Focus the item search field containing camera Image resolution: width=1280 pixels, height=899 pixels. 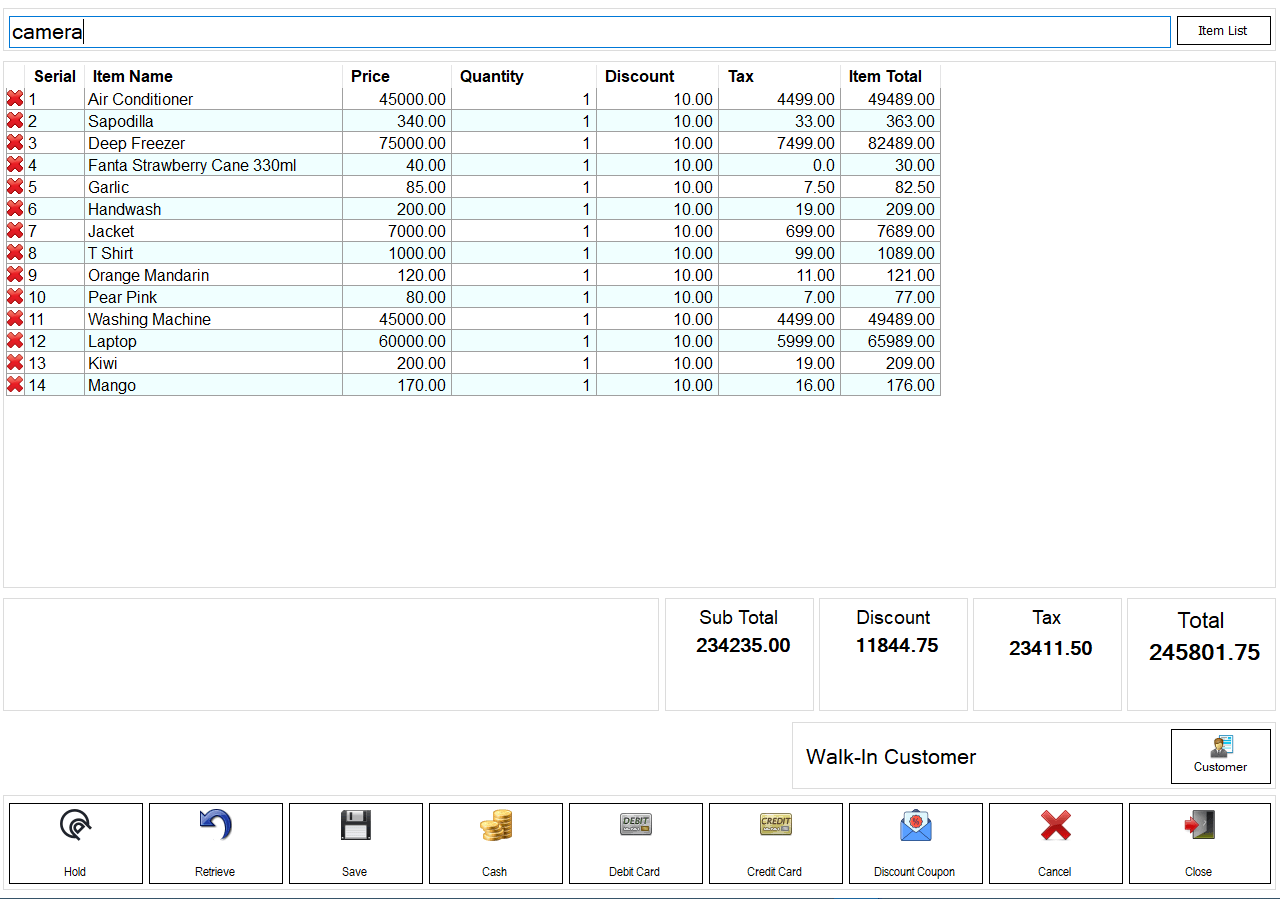[x=590, y=32]
